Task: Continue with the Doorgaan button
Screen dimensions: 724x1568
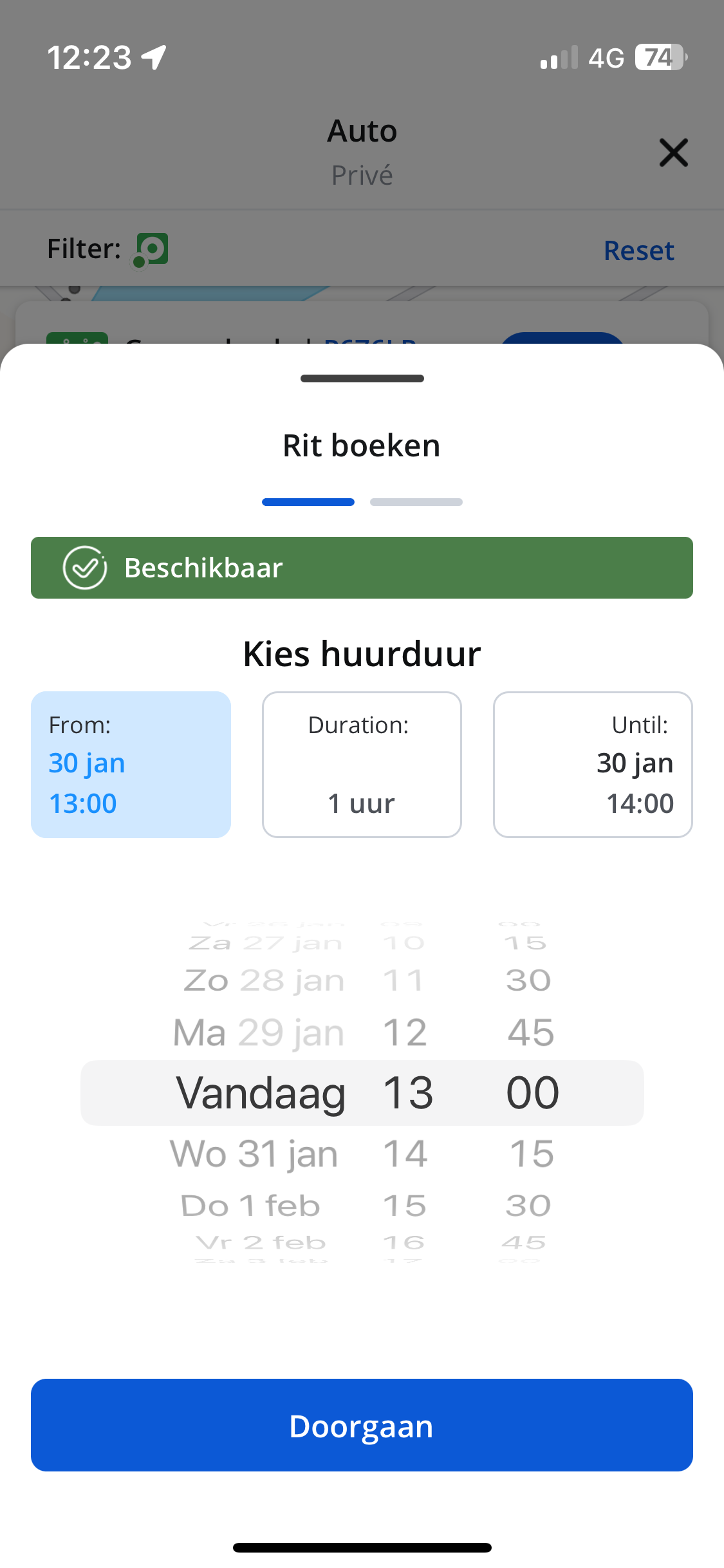Action: (362, 1425)
